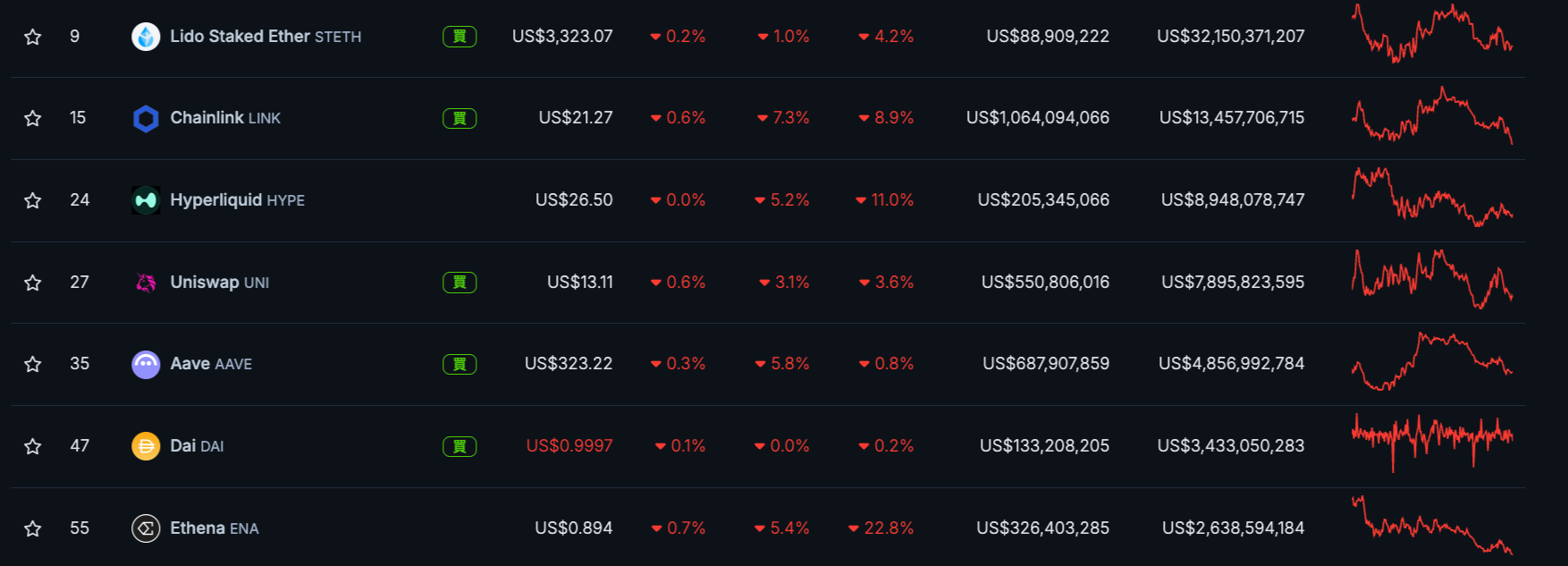
Task: Open the Aave 7-day sparkline chart
Action: (1432, 362)
